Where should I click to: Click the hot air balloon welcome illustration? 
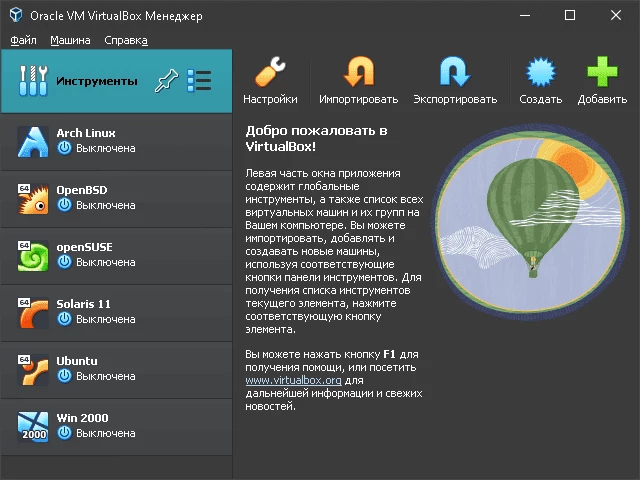click(x=530, y=222)
